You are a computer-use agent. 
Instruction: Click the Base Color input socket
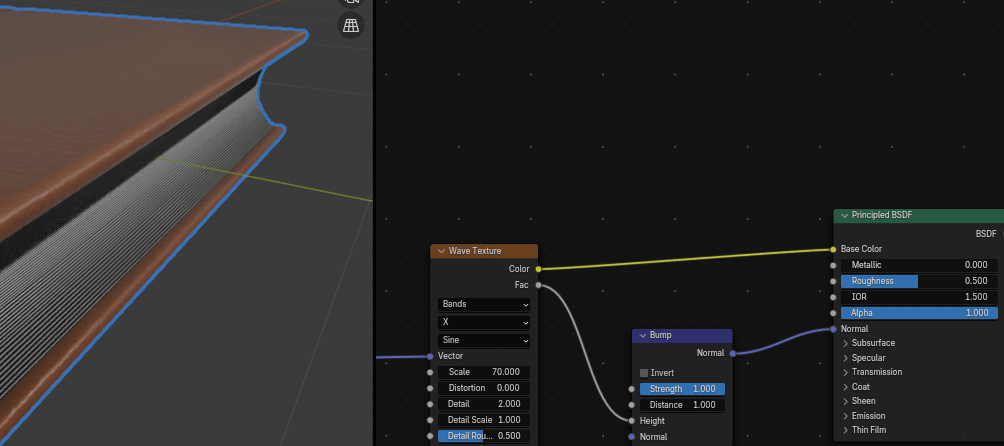(x=833, y=249)
